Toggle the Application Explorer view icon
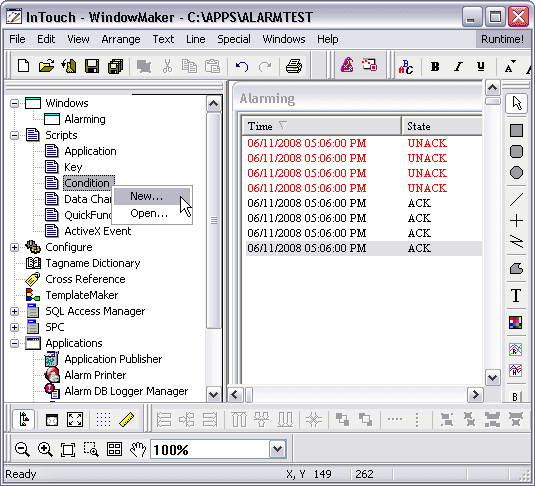 coord(23,419)
